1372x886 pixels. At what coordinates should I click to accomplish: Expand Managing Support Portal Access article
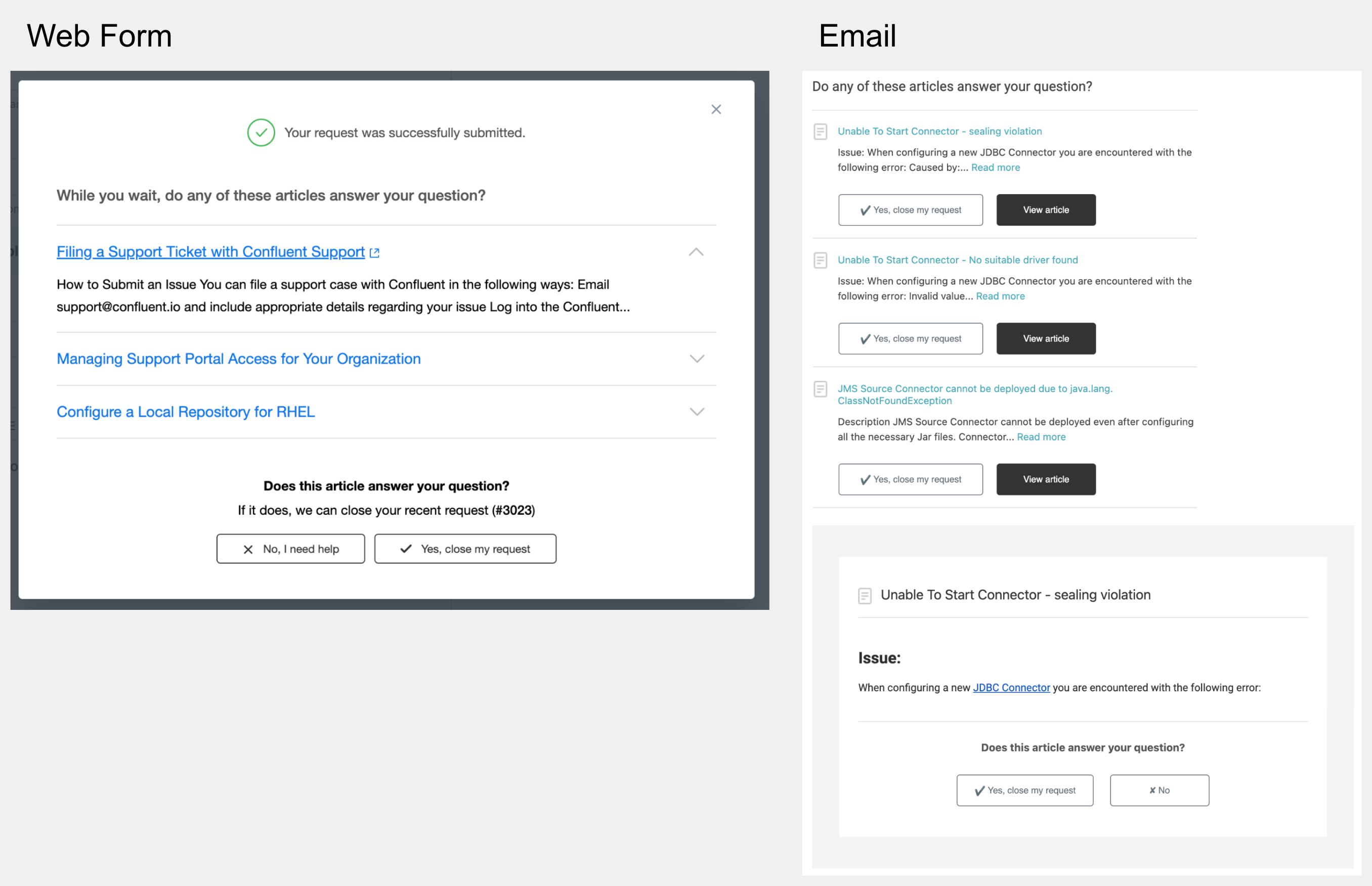point(697,359)
